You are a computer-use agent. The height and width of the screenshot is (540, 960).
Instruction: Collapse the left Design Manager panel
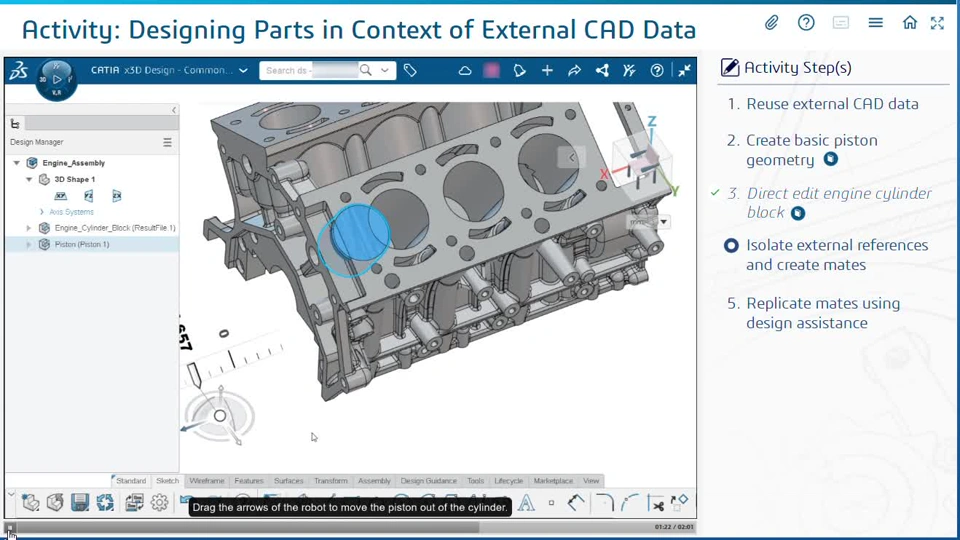pyautogui.click(x=174, y=110)
